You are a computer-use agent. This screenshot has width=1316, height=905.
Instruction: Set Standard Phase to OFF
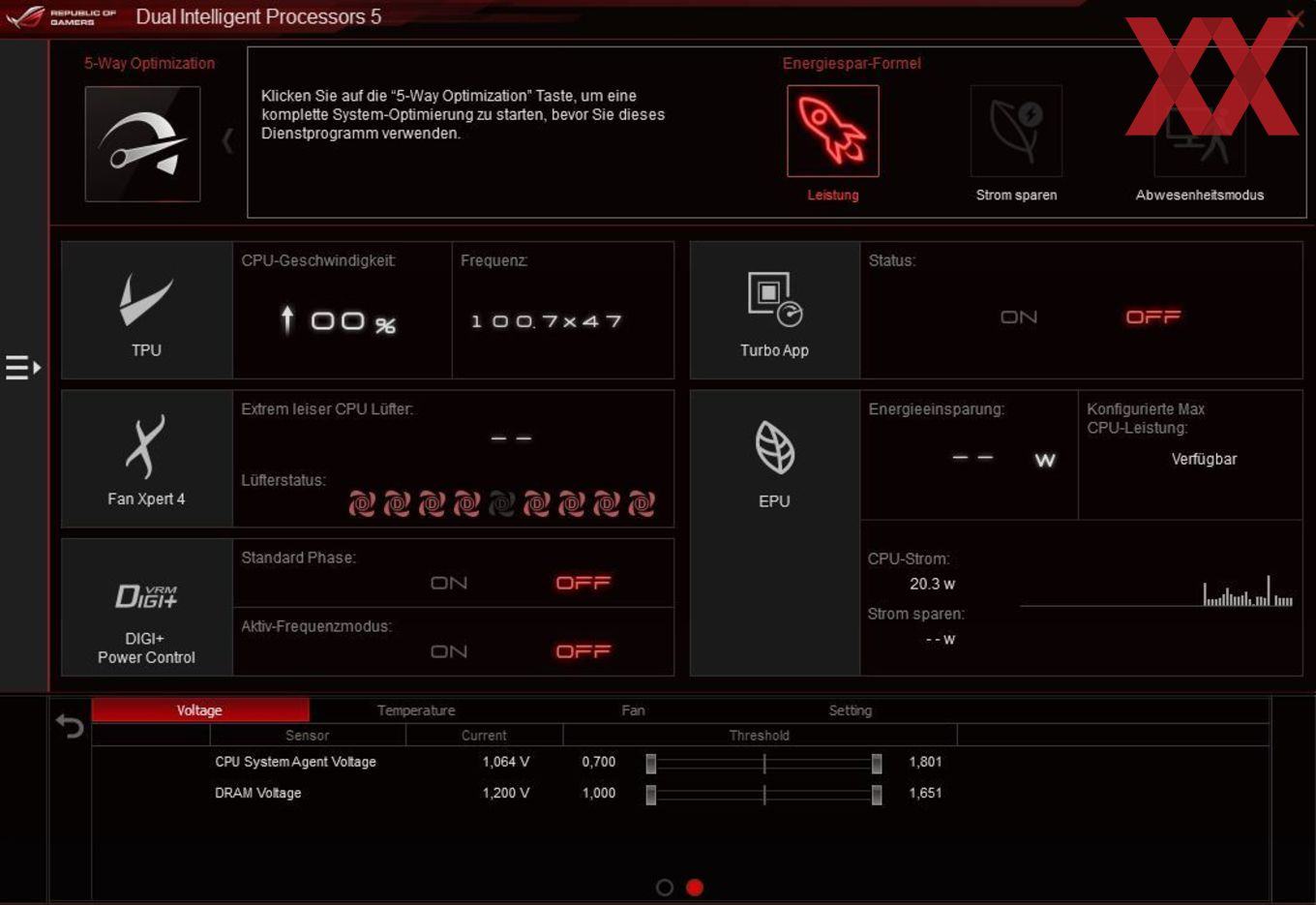click(x=583, y=583)
